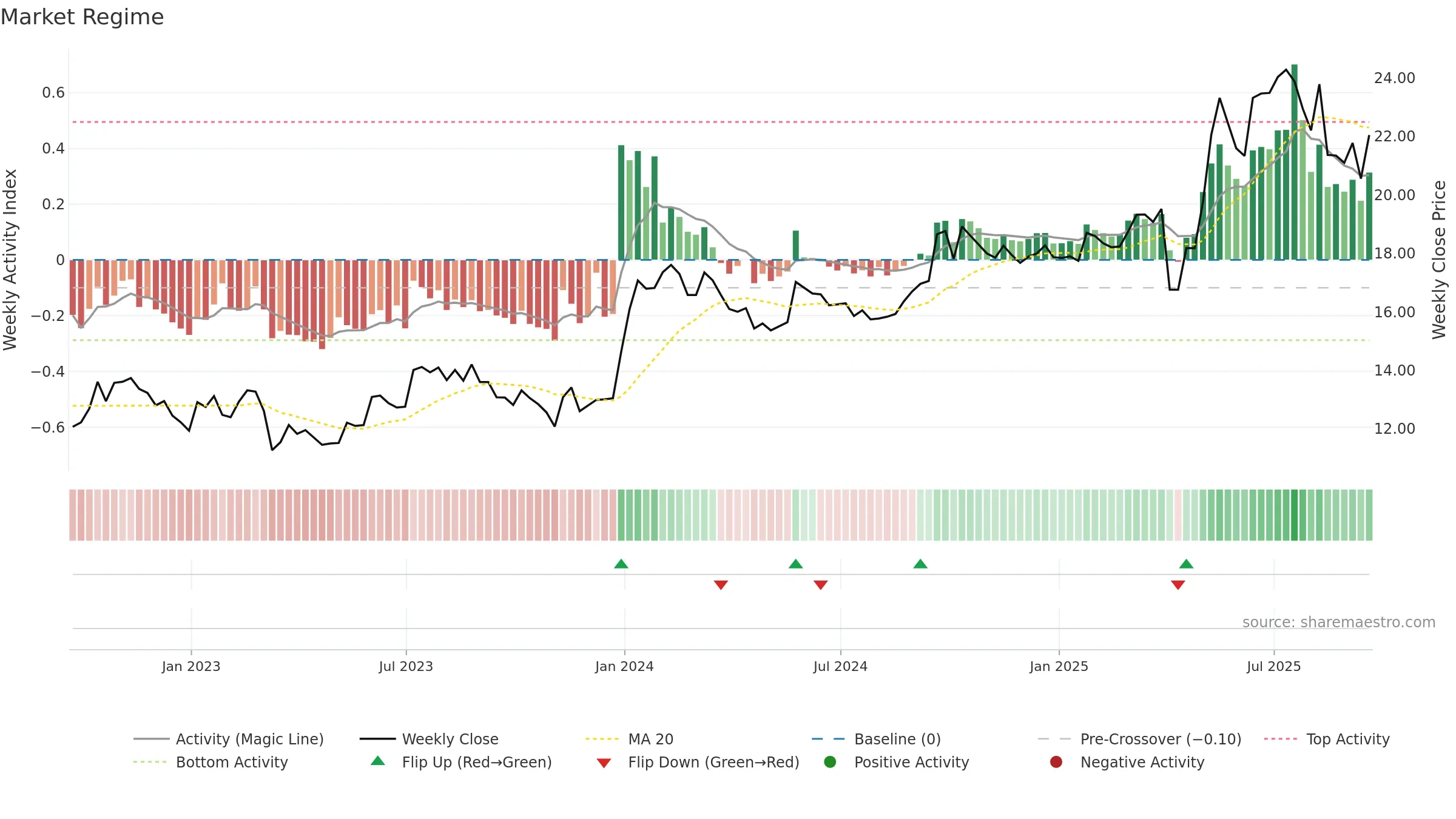The width and height of the screenshot is (1456, 819).
Task: Click the first green bar at Jan 2024
Action: pyautogui.click(x=621, y=203)
